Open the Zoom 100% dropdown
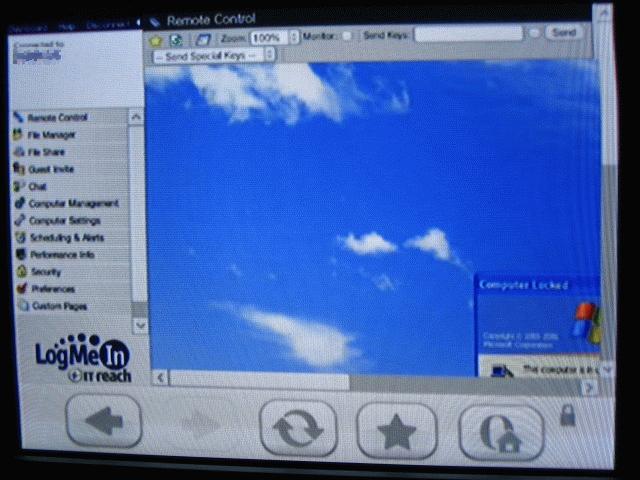640x480 pixels. pyautogui.click(x=275, y=38)
